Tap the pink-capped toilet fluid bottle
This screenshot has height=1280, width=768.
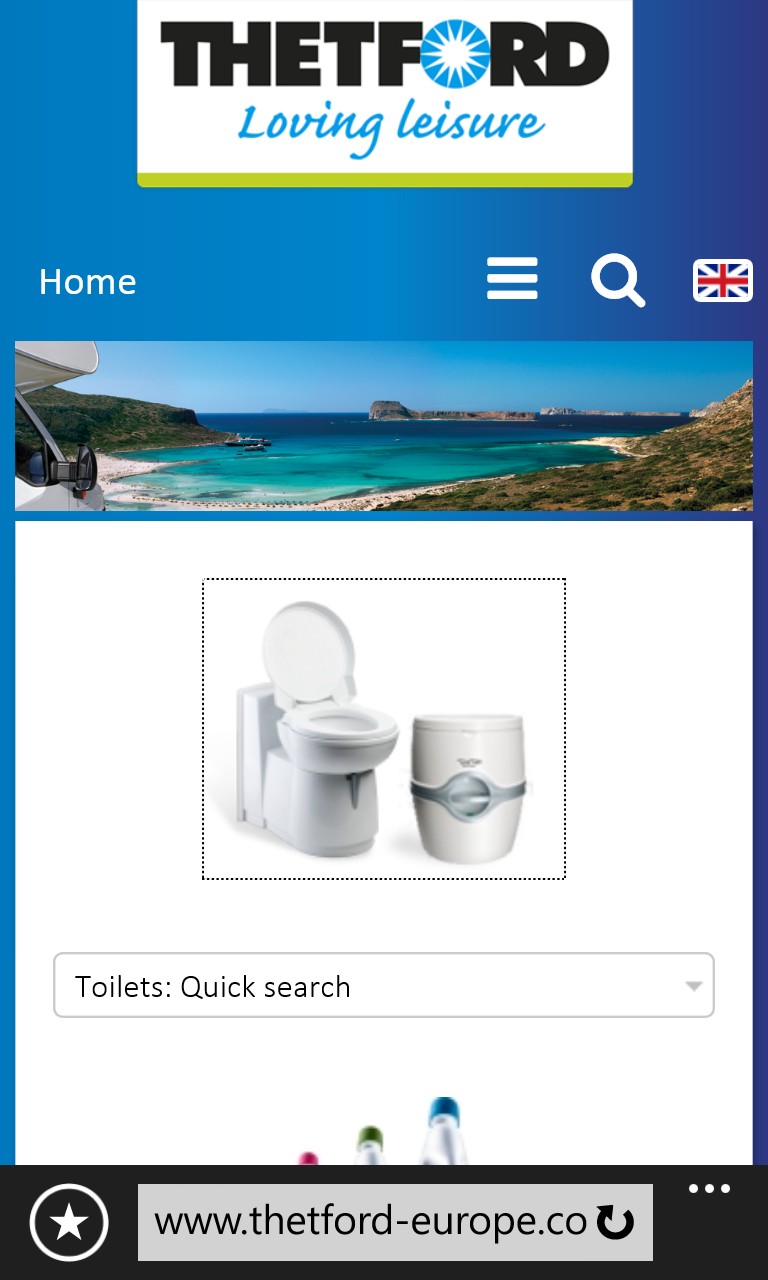tap(309, 1159)
